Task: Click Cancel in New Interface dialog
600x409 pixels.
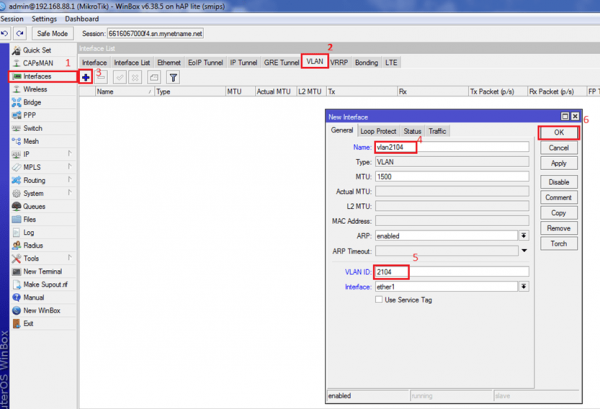Action: click(x=559, y=148)
